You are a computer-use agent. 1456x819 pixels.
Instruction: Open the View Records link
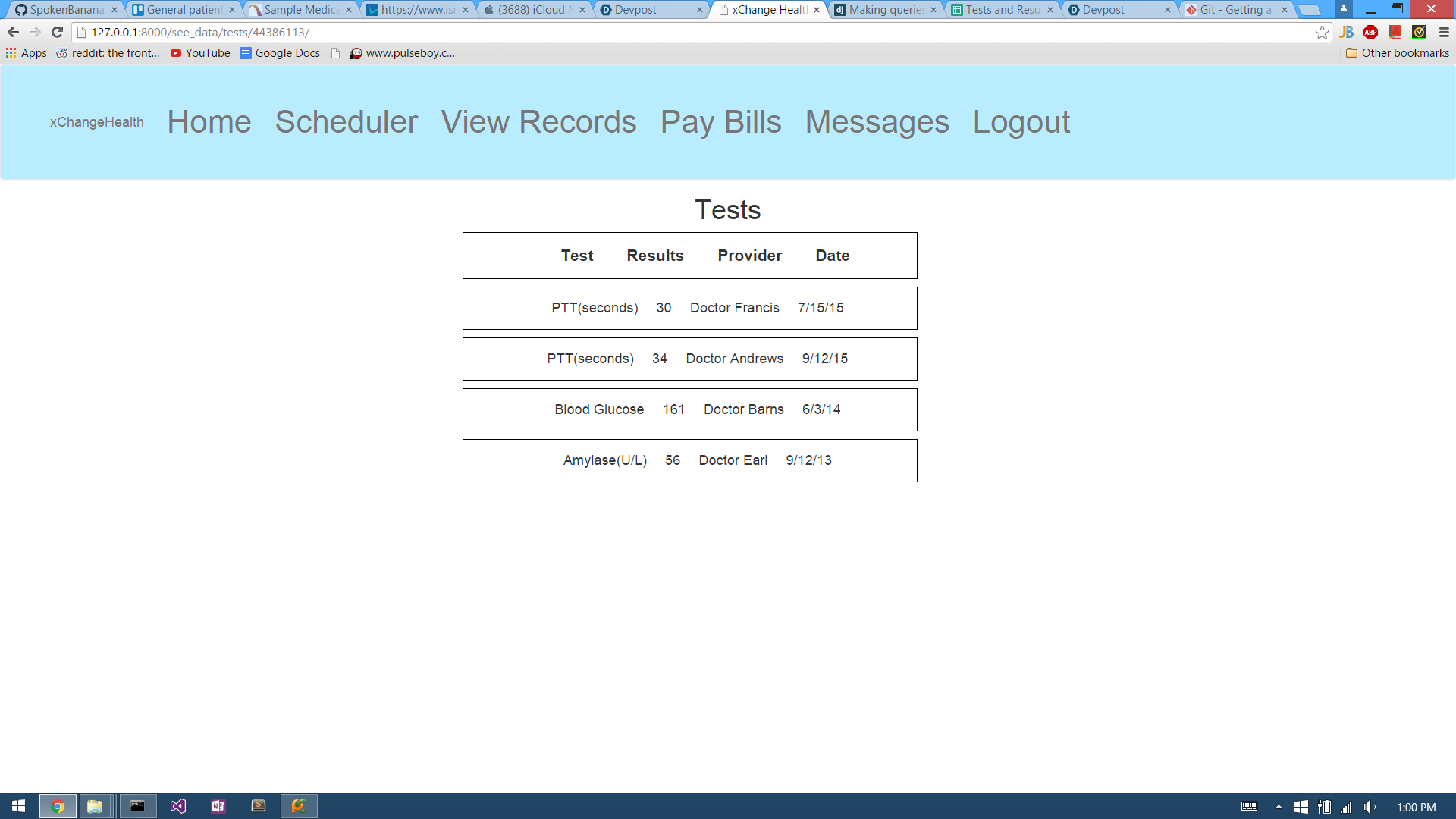(x=538, y=122)
